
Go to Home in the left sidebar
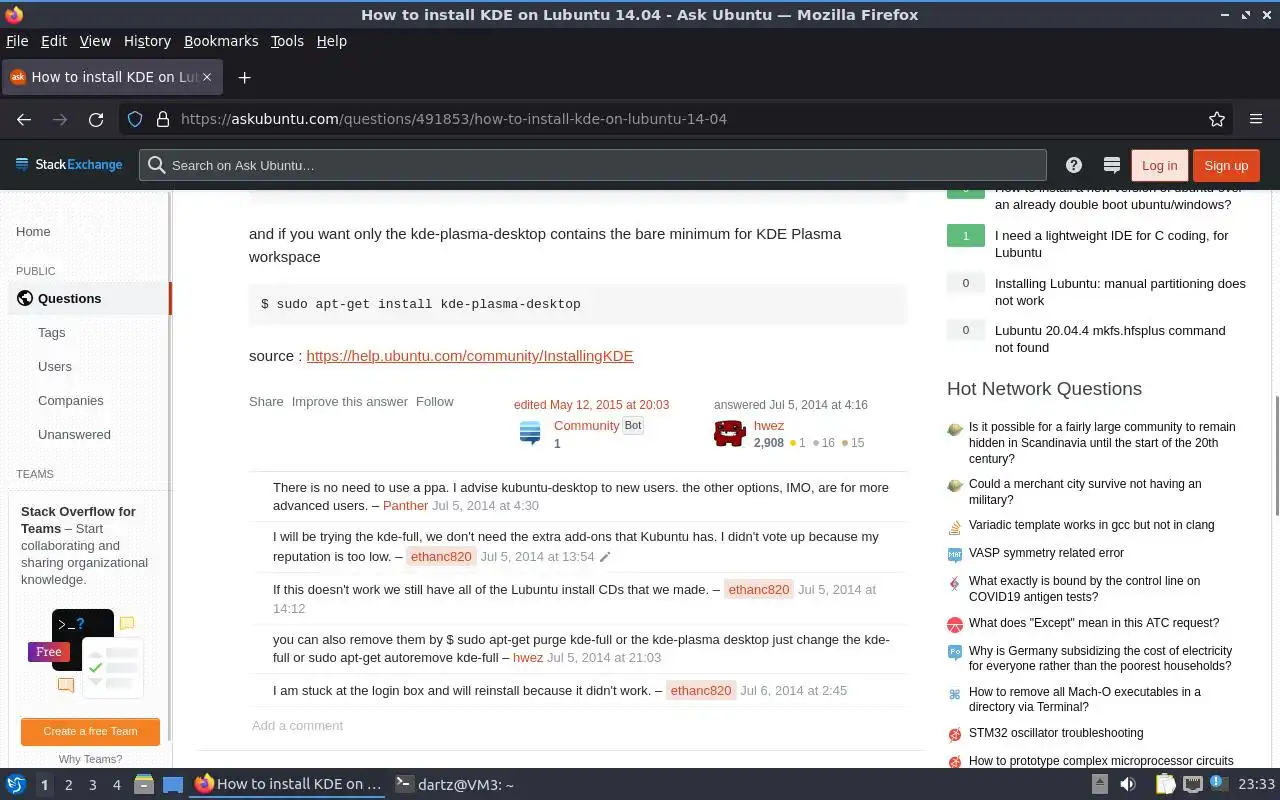pyautogui.click(x=33, y=232)
